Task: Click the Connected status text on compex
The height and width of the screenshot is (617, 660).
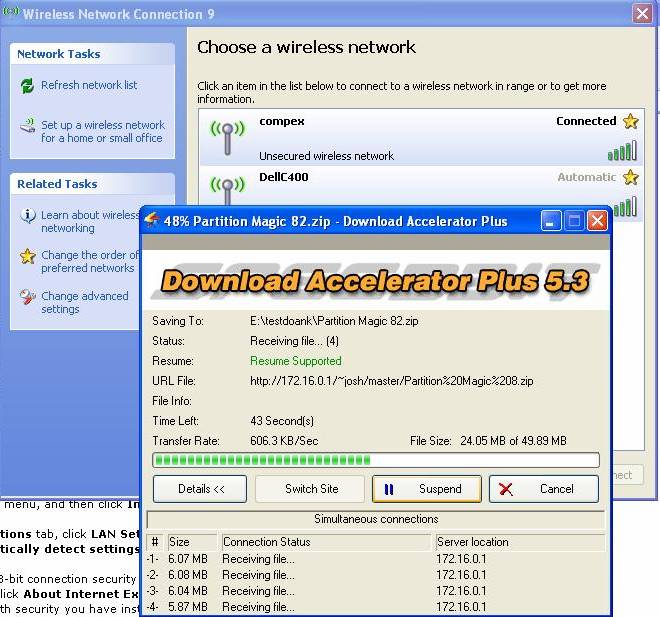Action: (586, 121)
